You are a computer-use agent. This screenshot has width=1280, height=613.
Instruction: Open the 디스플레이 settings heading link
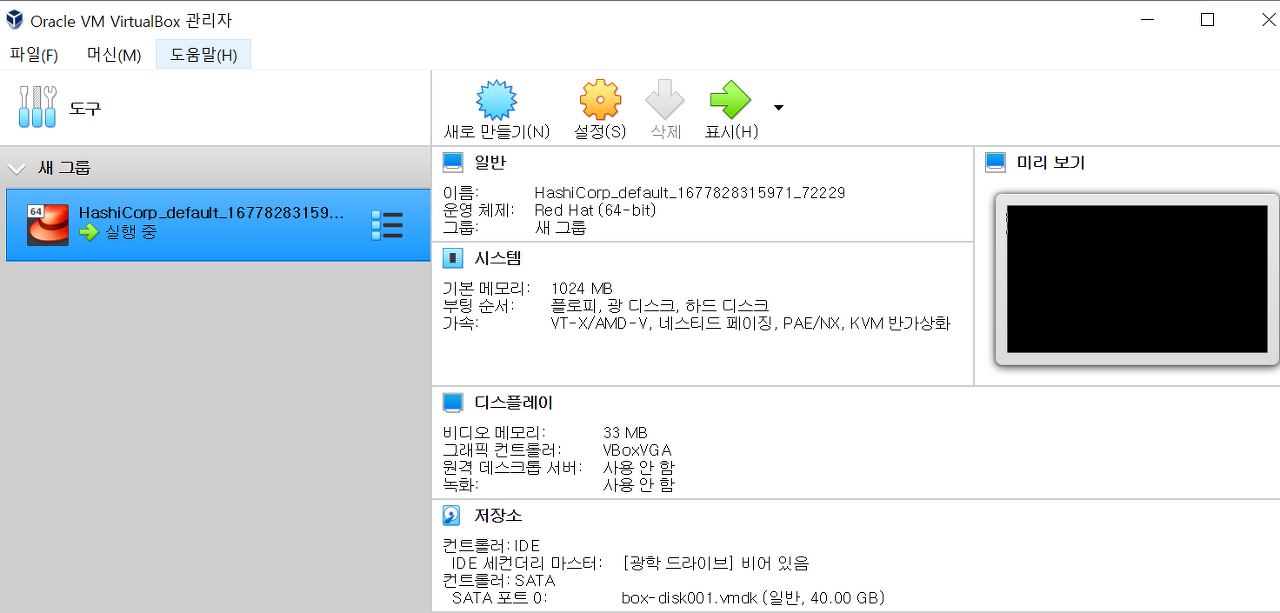tap(514, 402)
